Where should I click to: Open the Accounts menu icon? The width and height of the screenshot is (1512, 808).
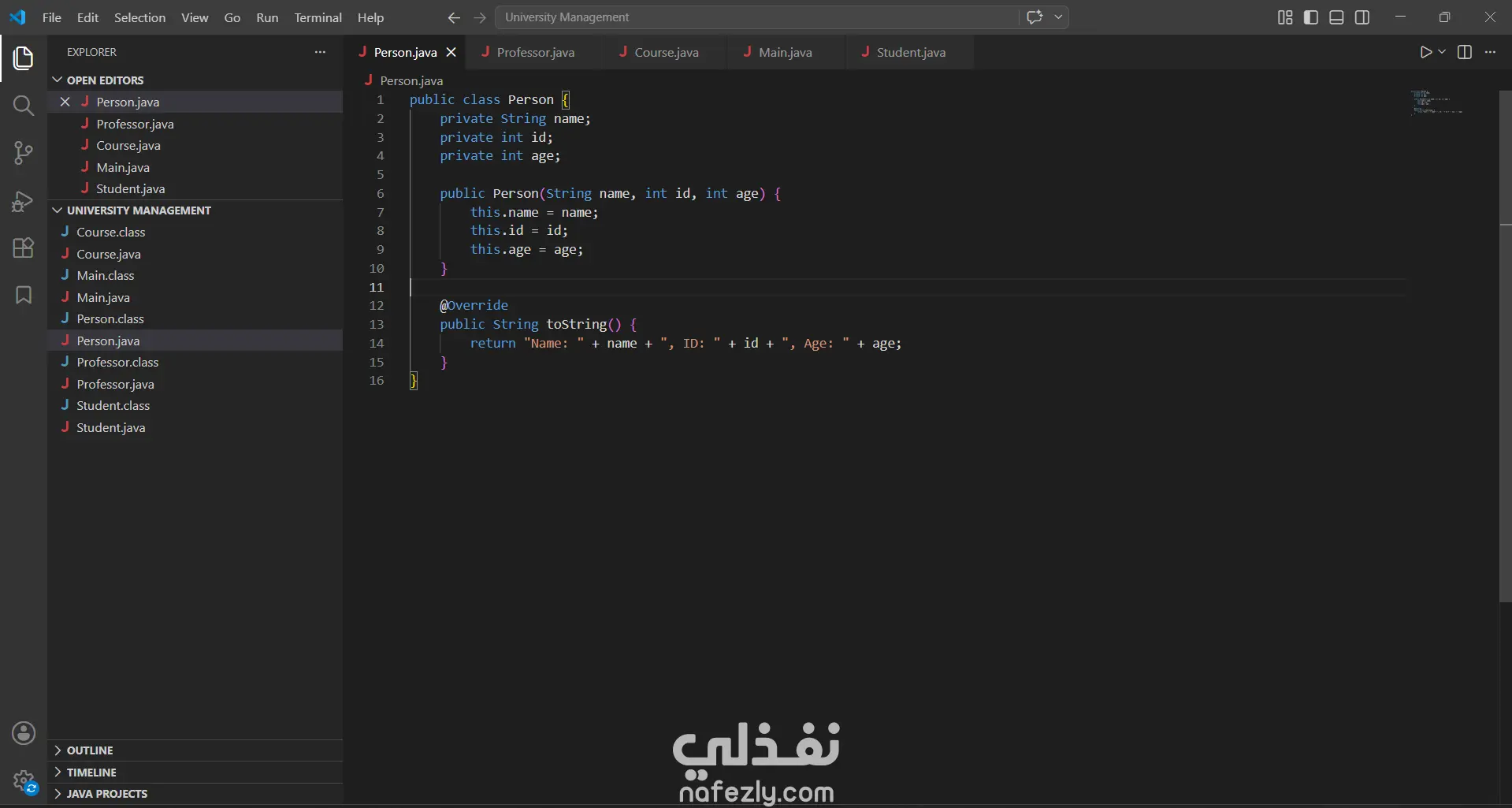24,733
